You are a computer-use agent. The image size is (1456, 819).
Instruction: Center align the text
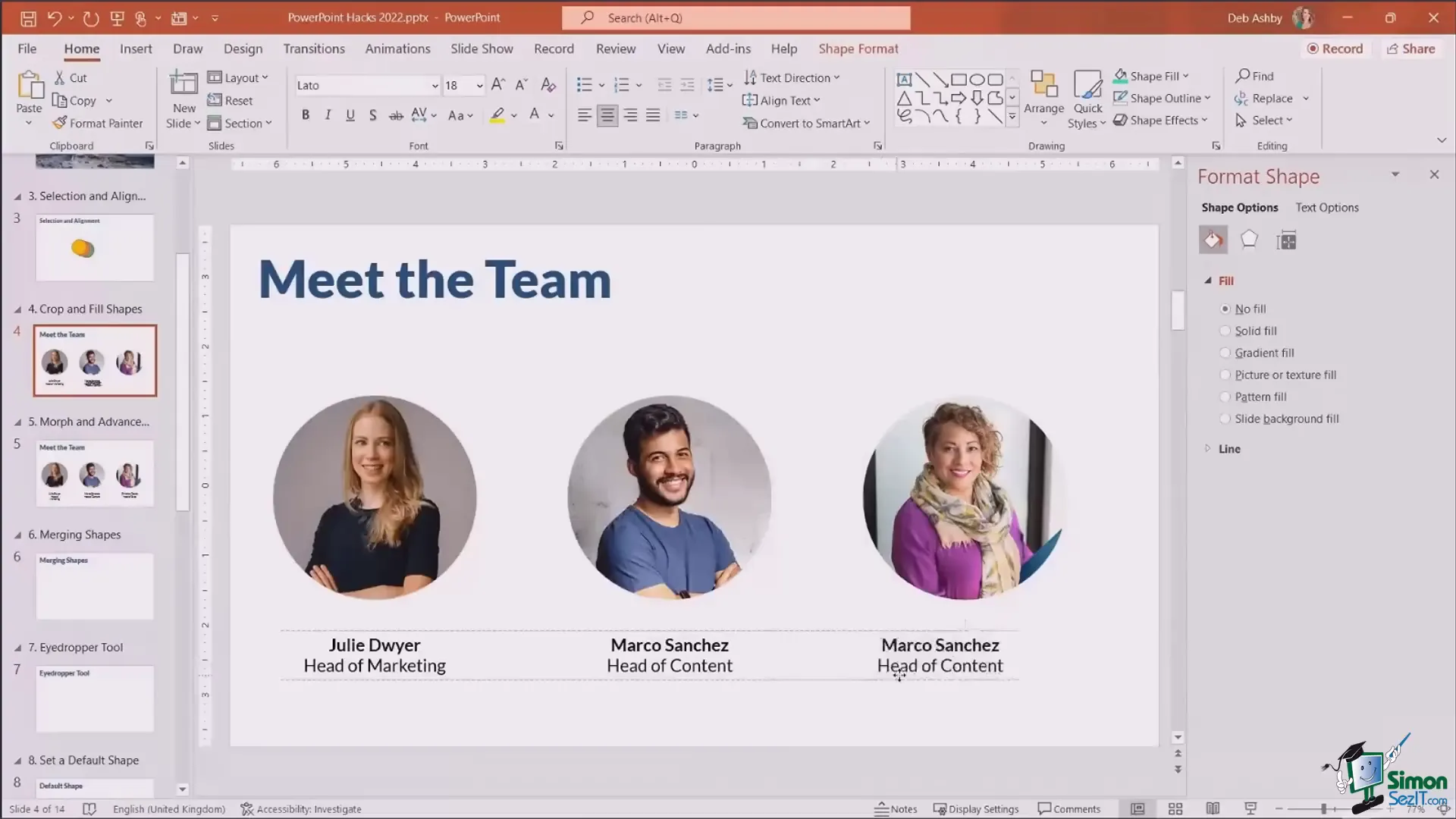pos(607,115)
